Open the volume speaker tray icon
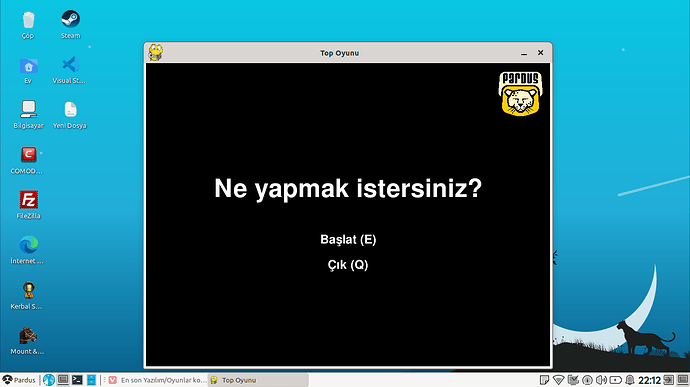The height and width of the screenshot is (387, 690). coord(601,380)
